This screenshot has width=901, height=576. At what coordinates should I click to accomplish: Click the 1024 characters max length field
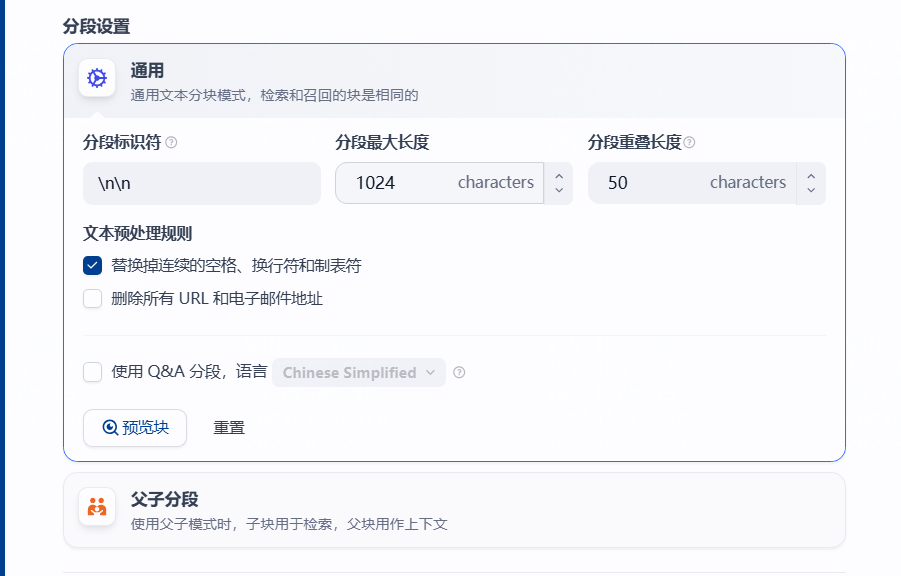point(440,183)
